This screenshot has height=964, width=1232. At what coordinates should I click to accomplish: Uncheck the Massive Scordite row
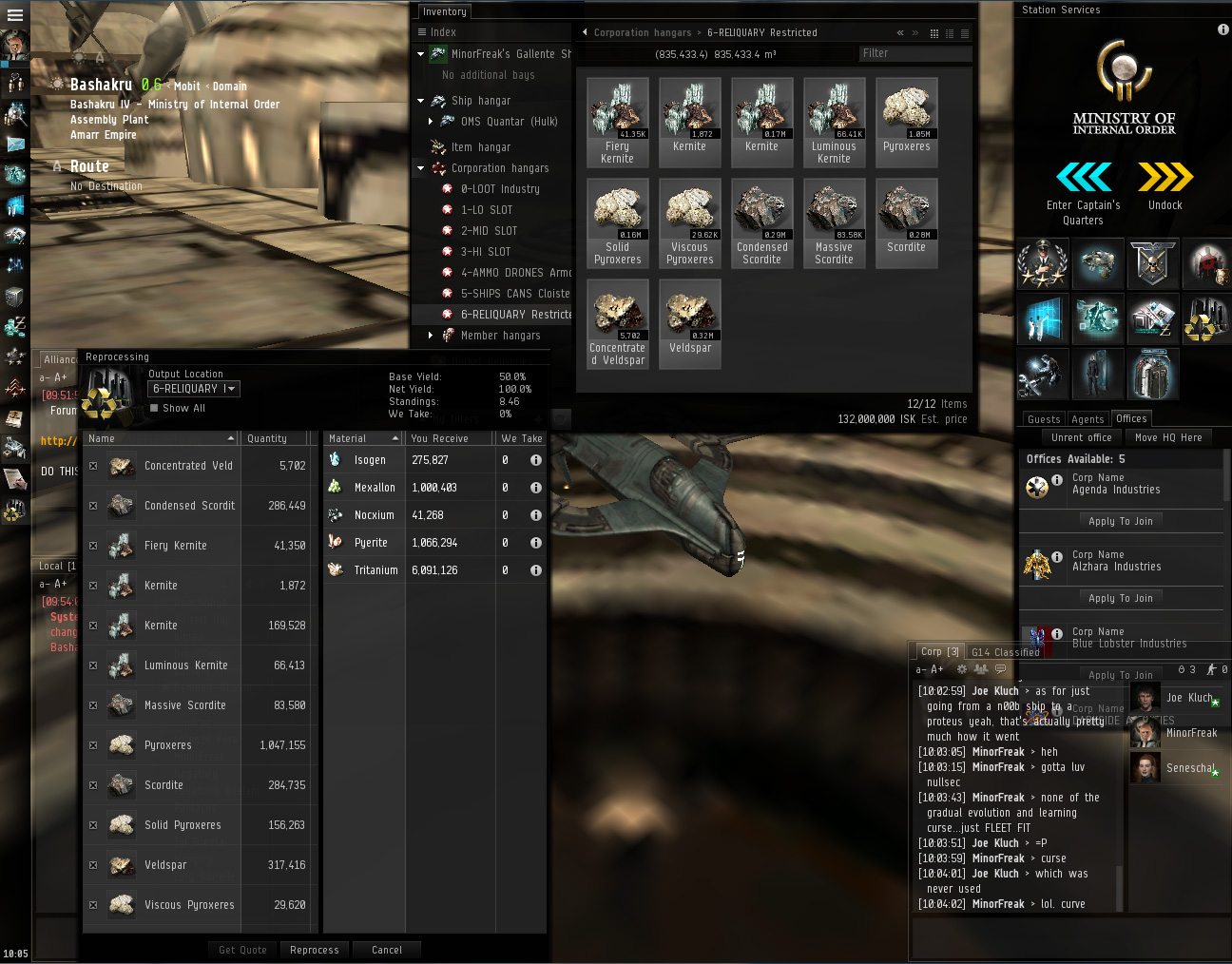[93, 705]
